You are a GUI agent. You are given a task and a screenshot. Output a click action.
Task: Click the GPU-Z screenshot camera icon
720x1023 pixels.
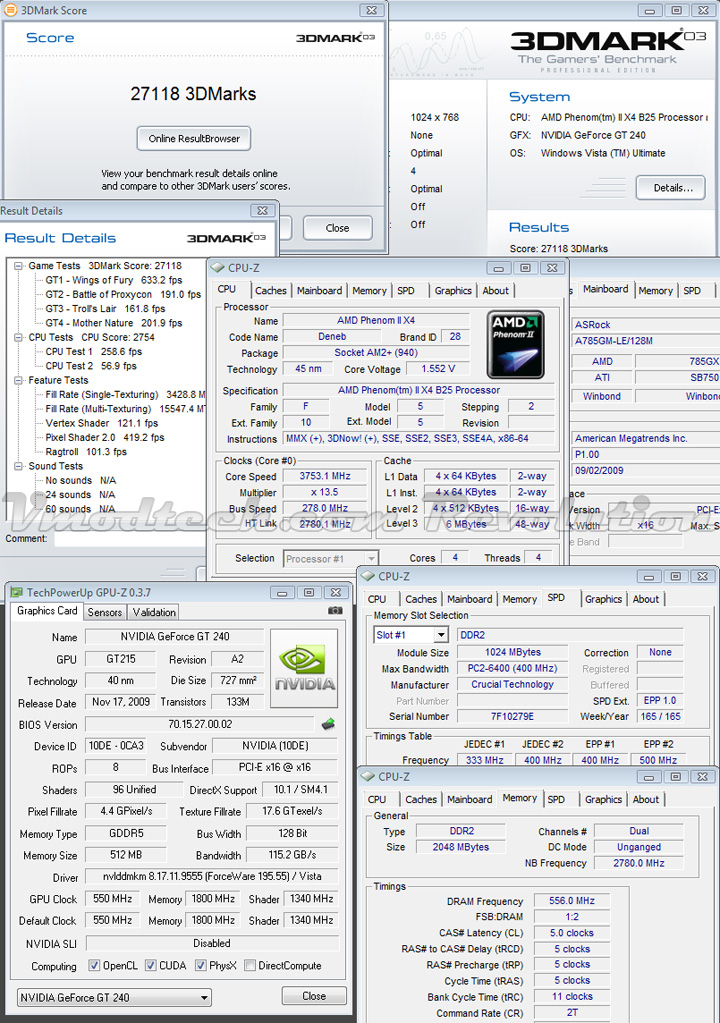pyautogui.click(x=335, y=610)
